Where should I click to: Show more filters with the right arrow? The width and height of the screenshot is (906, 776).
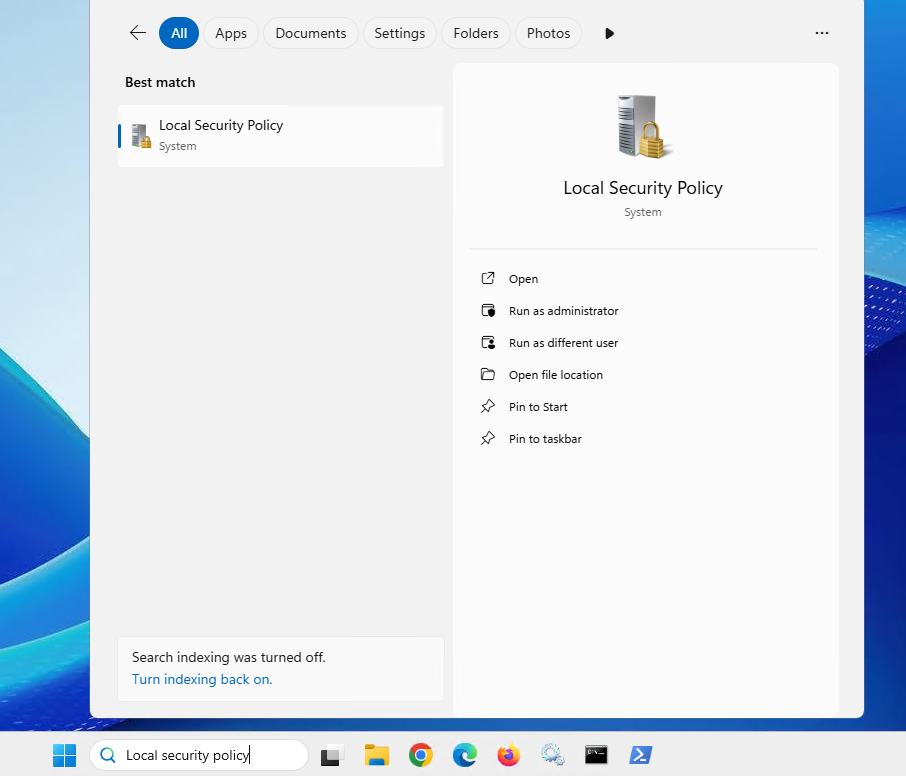tap(610, 33)
